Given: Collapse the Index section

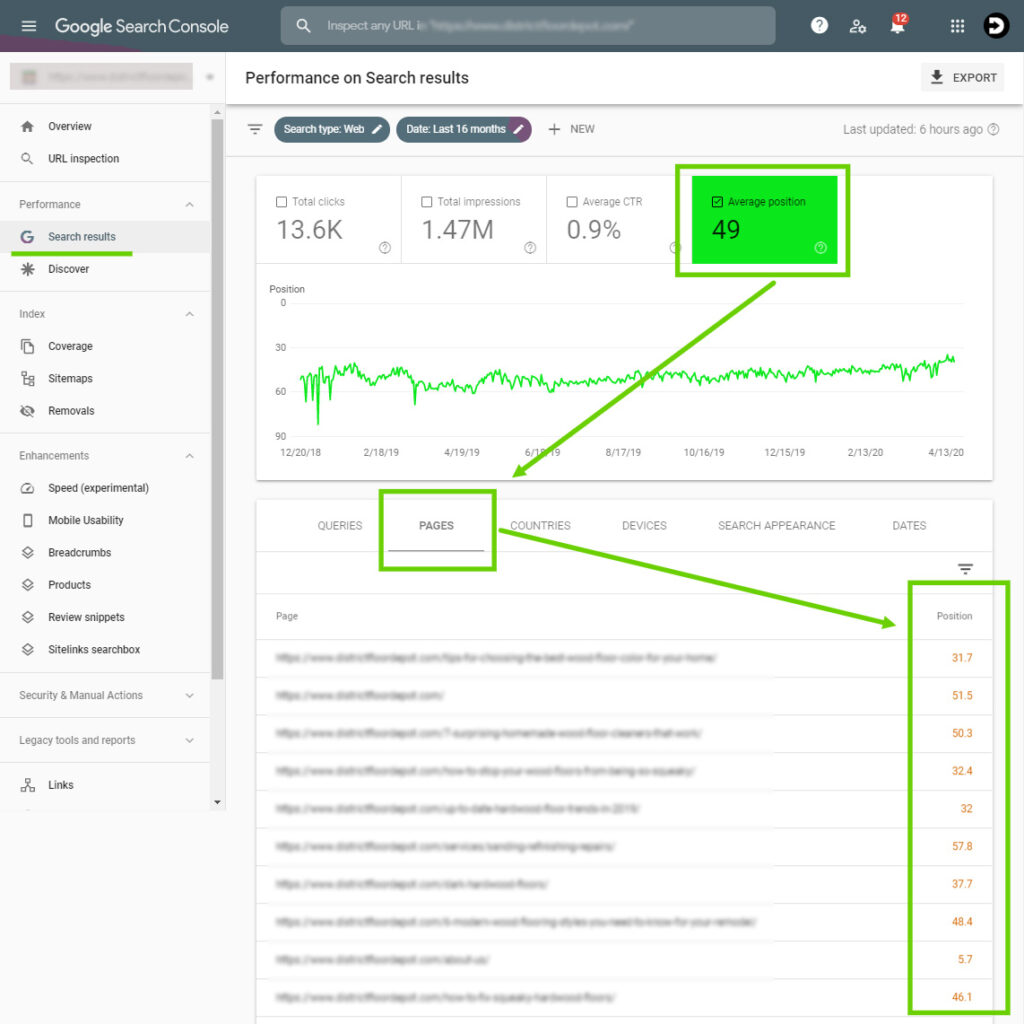Looking at the screenshot, I should 189,314.
